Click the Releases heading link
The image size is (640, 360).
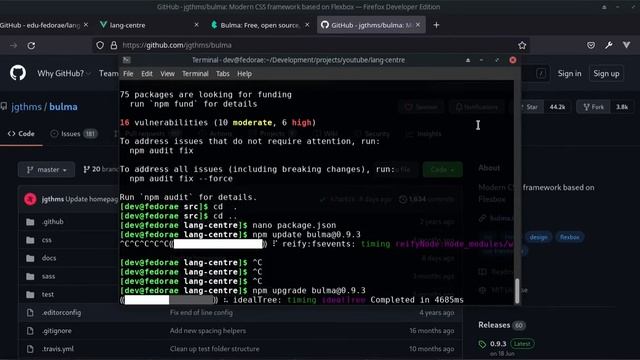pos(494,325)
